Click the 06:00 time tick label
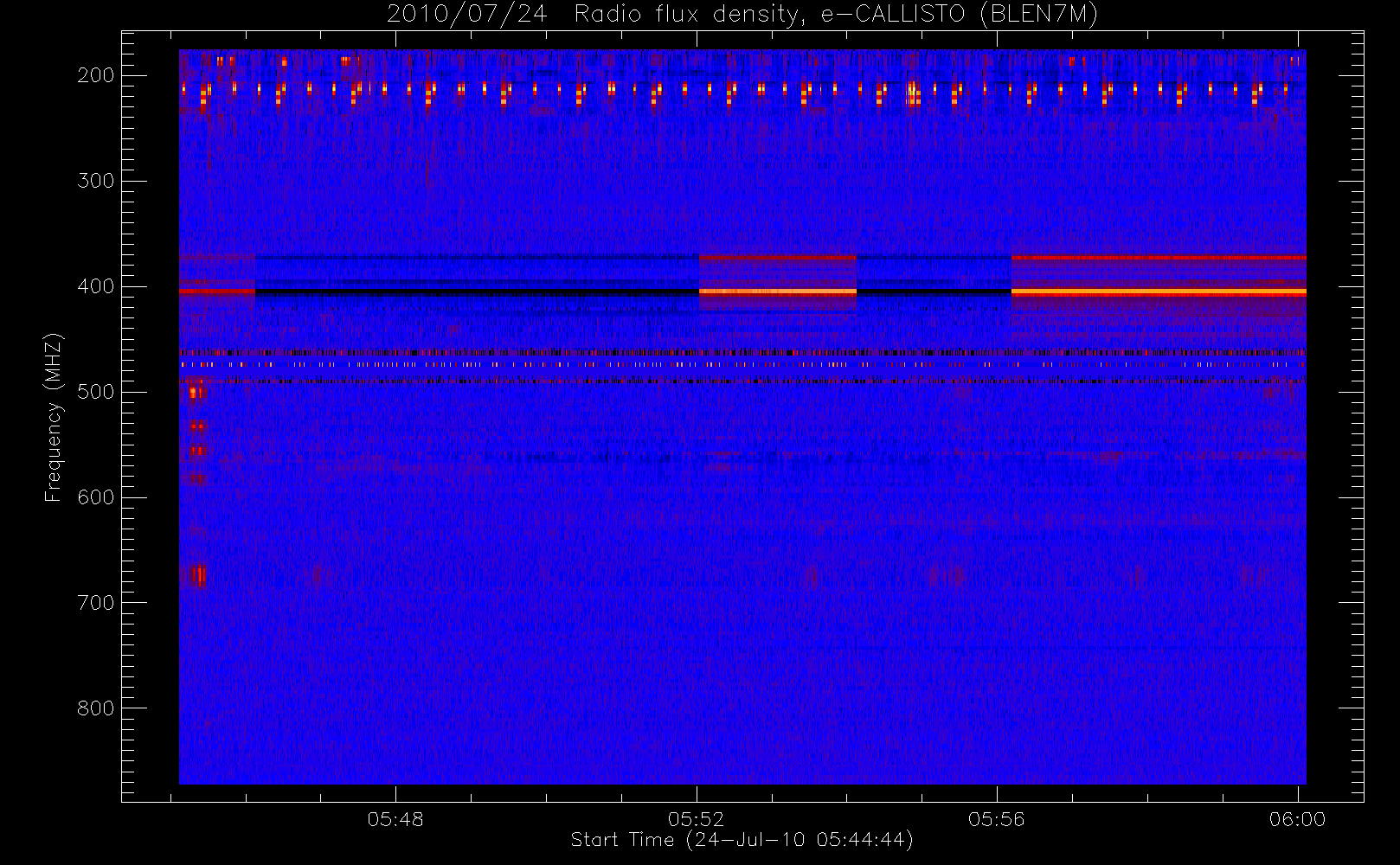The image size is (1400, 865). [x=1298, y=819]
